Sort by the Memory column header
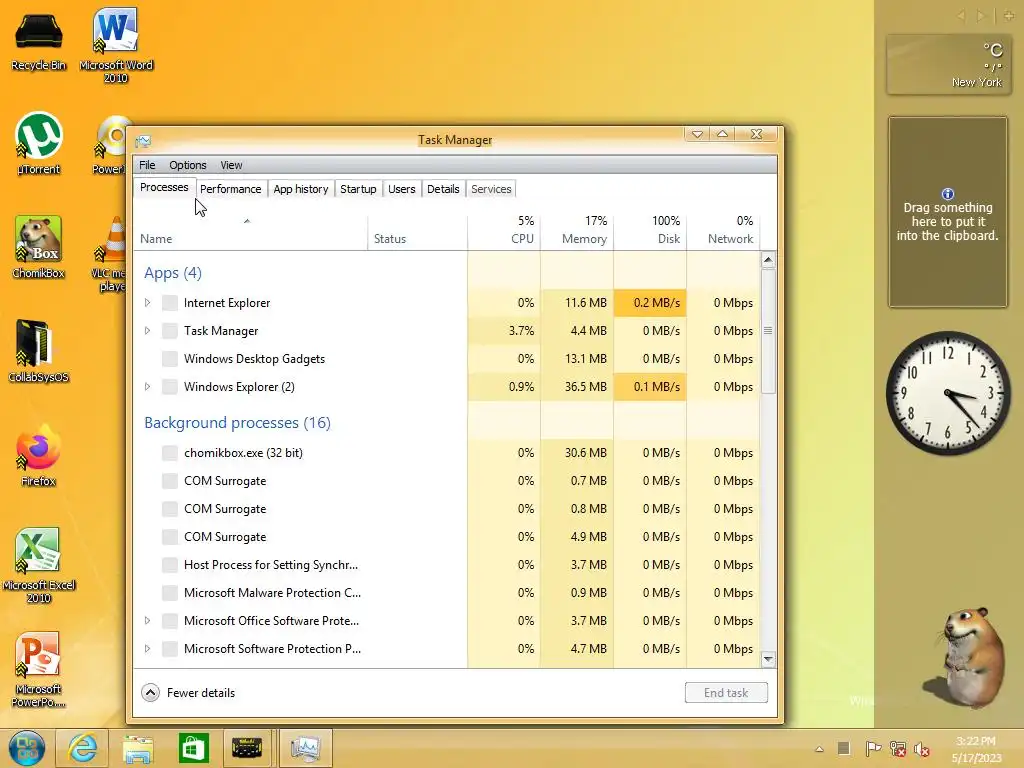Screen dimensions: 1024x768 (577, 231)
